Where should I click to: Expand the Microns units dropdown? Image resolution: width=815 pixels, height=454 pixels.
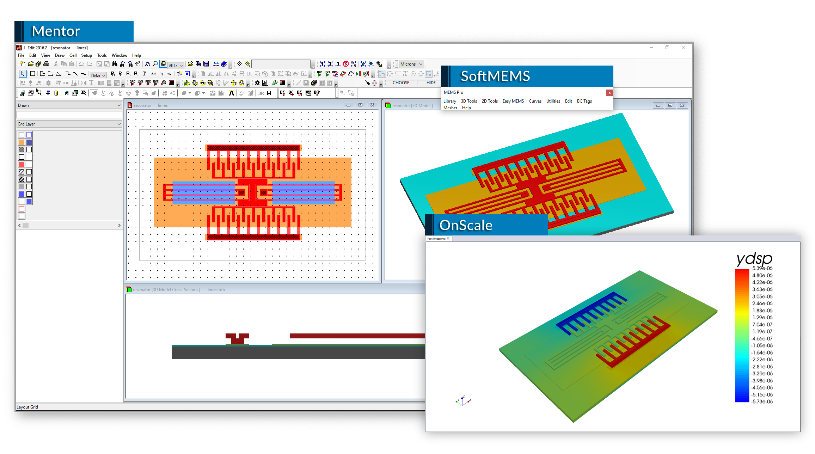(x=420, y=64)
